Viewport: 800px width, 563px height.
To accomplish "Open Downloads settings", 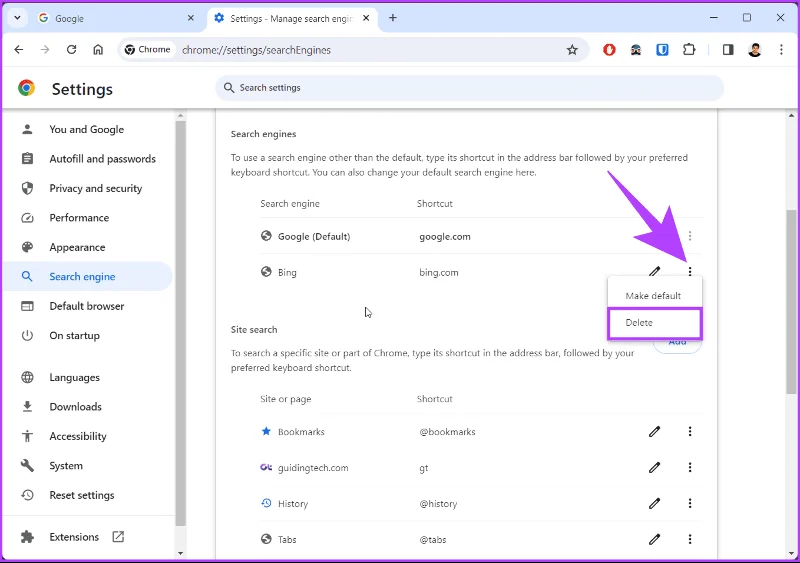I will tap(87, 407).
